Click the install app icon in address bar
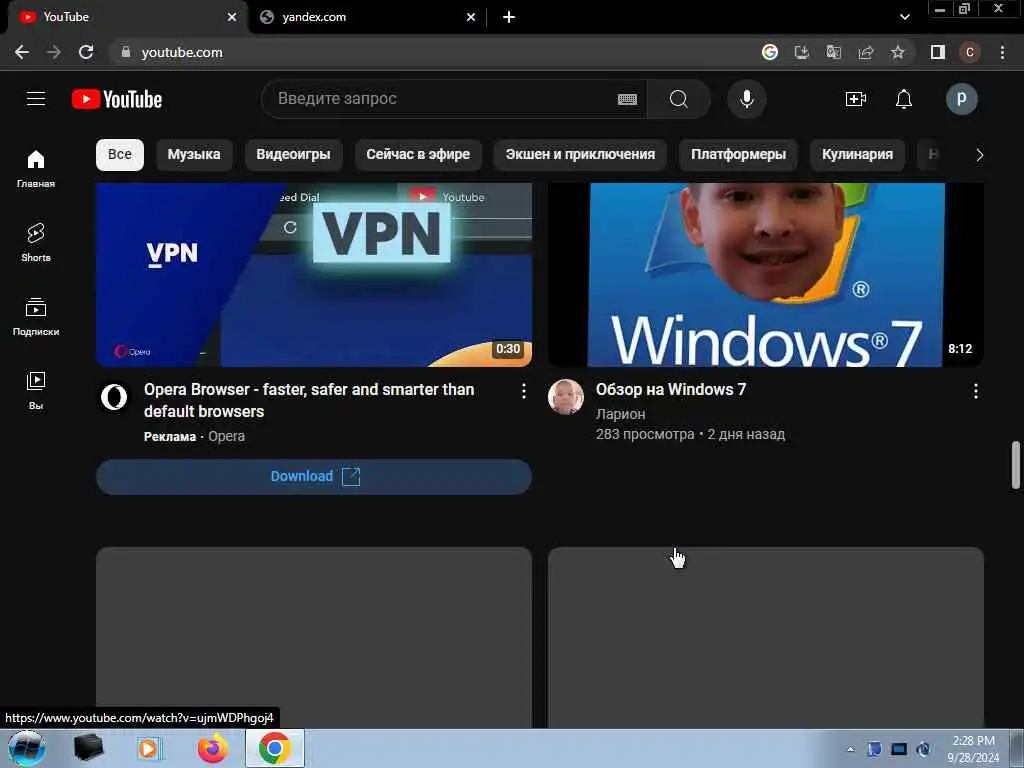1024x768 pixels. [x=802, y=52]
